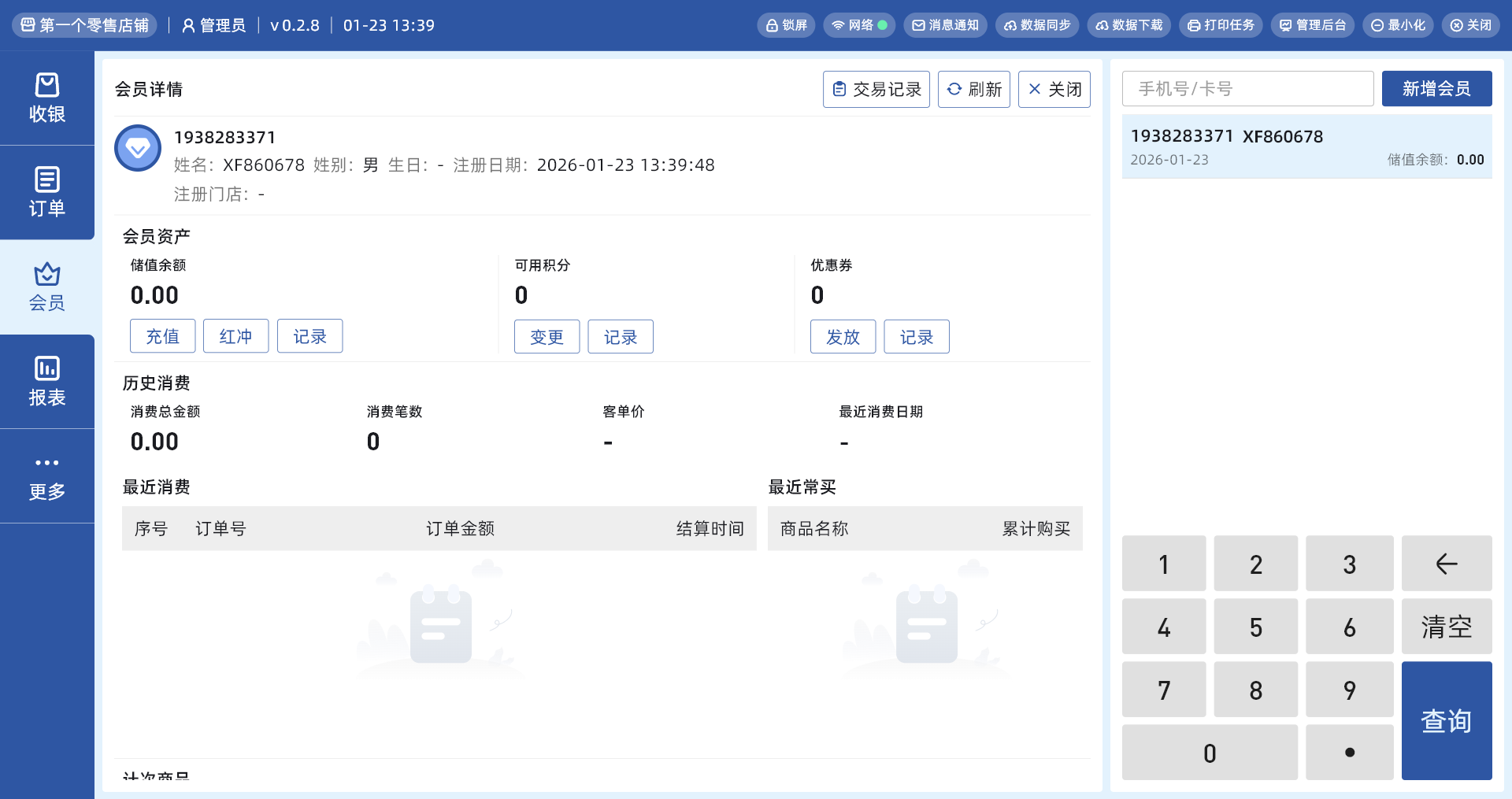Click 变更 to change available points
Screen dimensions: 1512x799
[547, 337]
